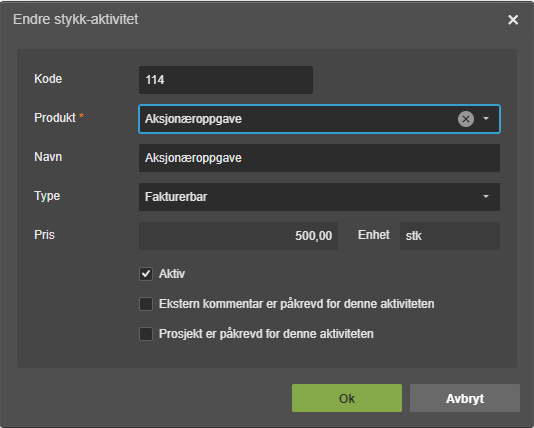This screenshot has width=534, height=428.
Task: Confirm changes with the Ok button
Action: (347, 398)
